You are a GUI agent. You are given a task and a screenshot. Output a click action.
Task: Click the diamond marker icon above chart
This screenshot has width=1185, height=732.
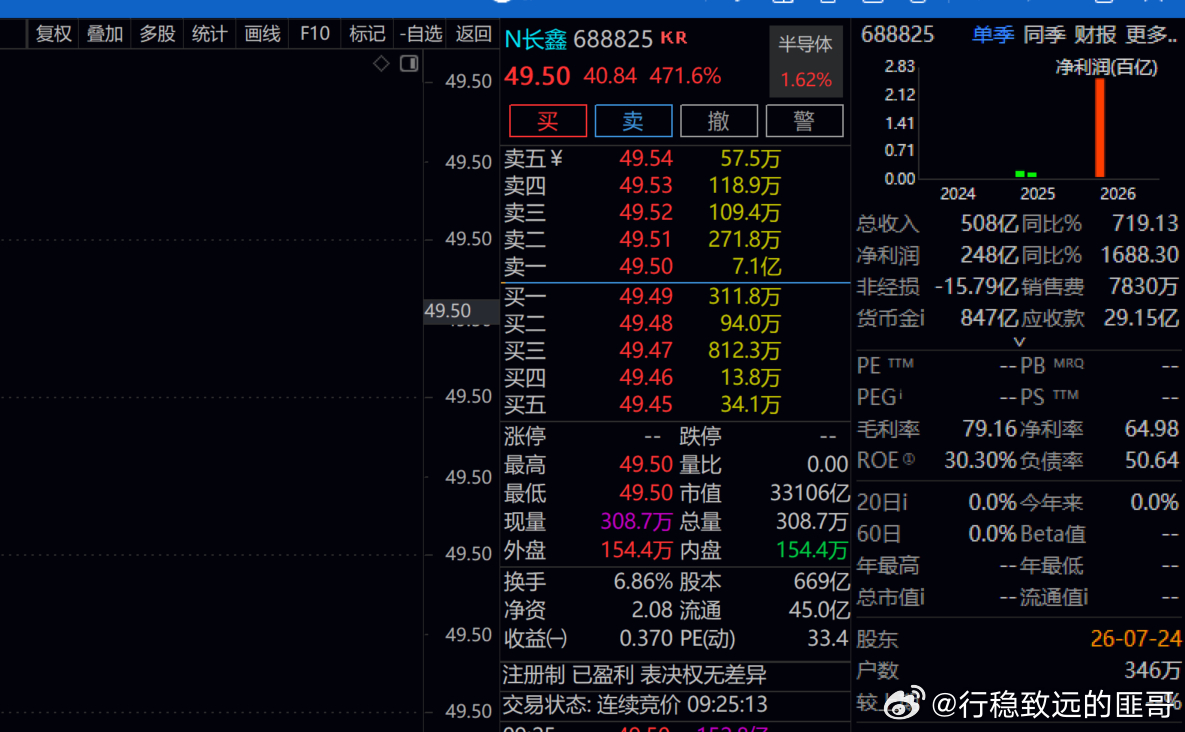(x=382, y=63)
